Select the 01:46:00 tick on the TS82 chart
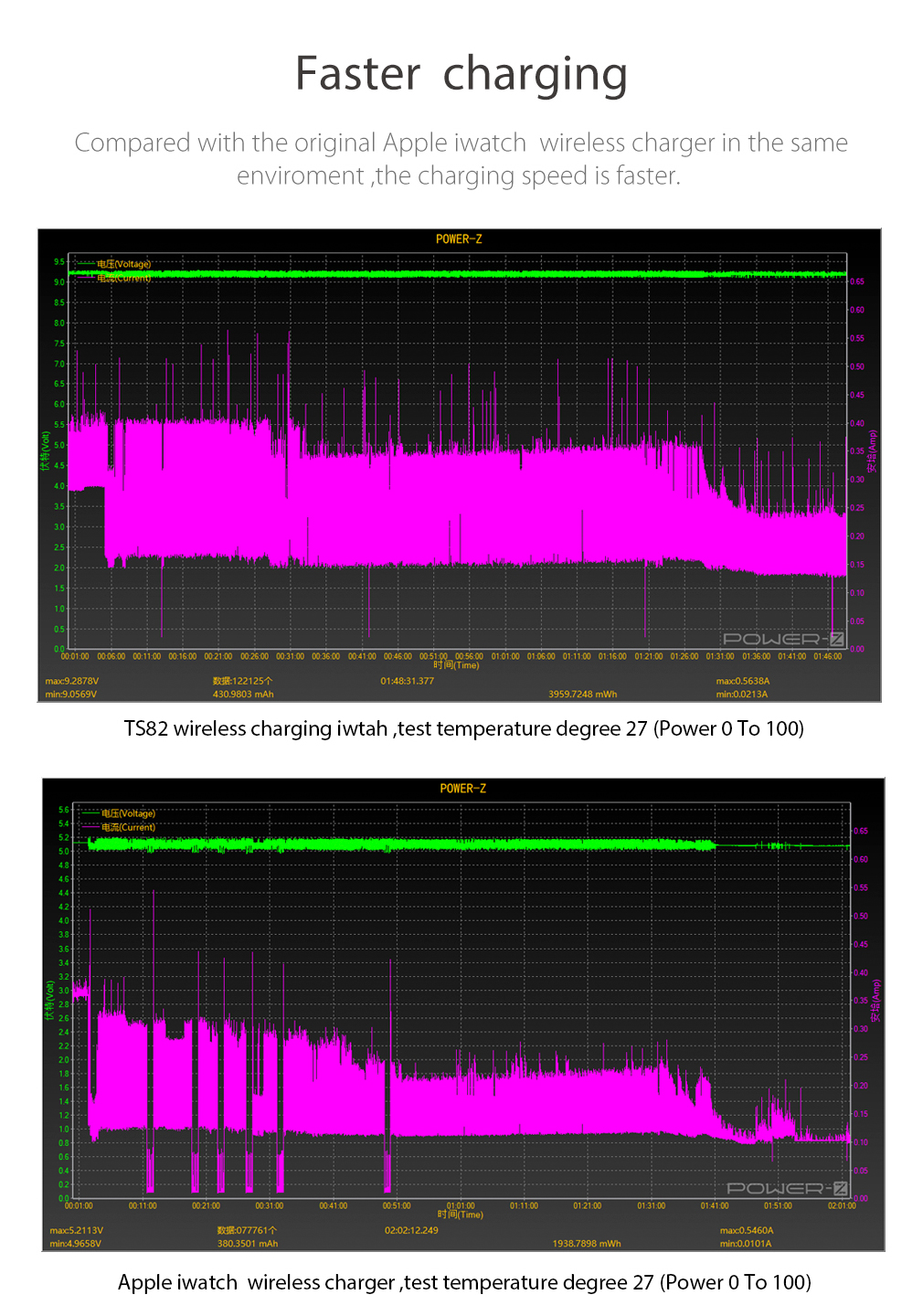This screenshot has width=923, height=1316. tap(828, 656)
